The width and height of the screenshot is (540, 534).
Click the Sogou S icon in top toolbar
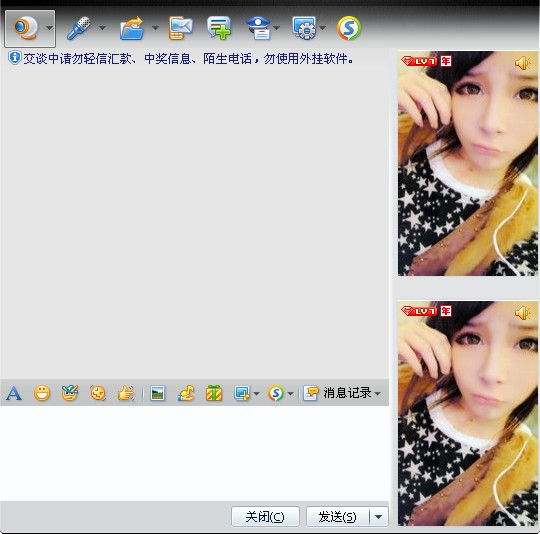pyautogui.click(x=349, y=28)
